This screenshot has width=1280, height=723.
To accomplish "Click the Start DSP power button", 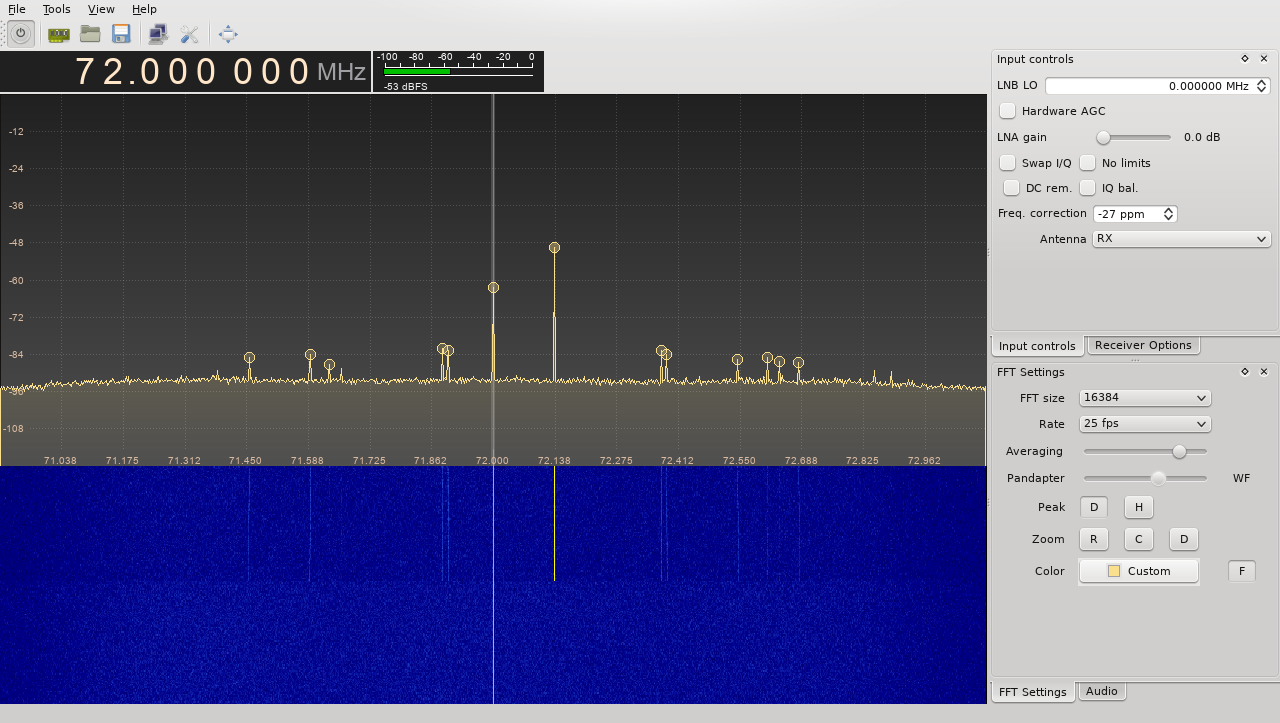I will pos(20,33).
